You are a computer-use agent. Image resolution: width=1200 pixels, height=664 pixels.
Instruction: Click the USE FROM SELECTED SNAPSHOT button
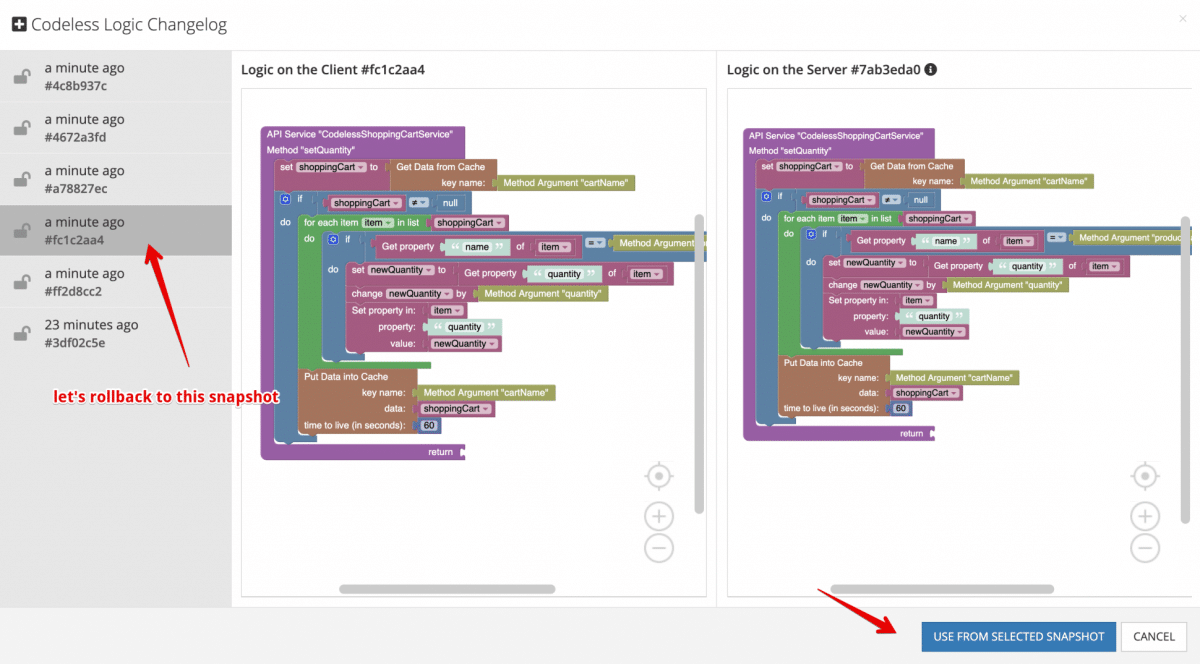click(x=1018, y=636)
